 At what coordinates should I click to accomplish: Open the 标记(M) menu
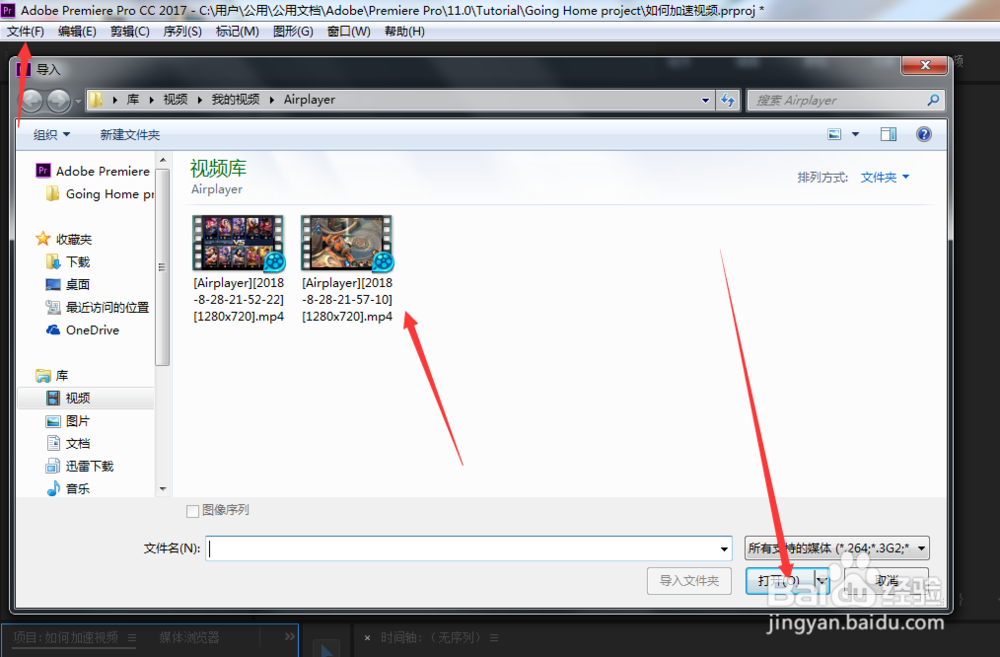coord(237,31)
